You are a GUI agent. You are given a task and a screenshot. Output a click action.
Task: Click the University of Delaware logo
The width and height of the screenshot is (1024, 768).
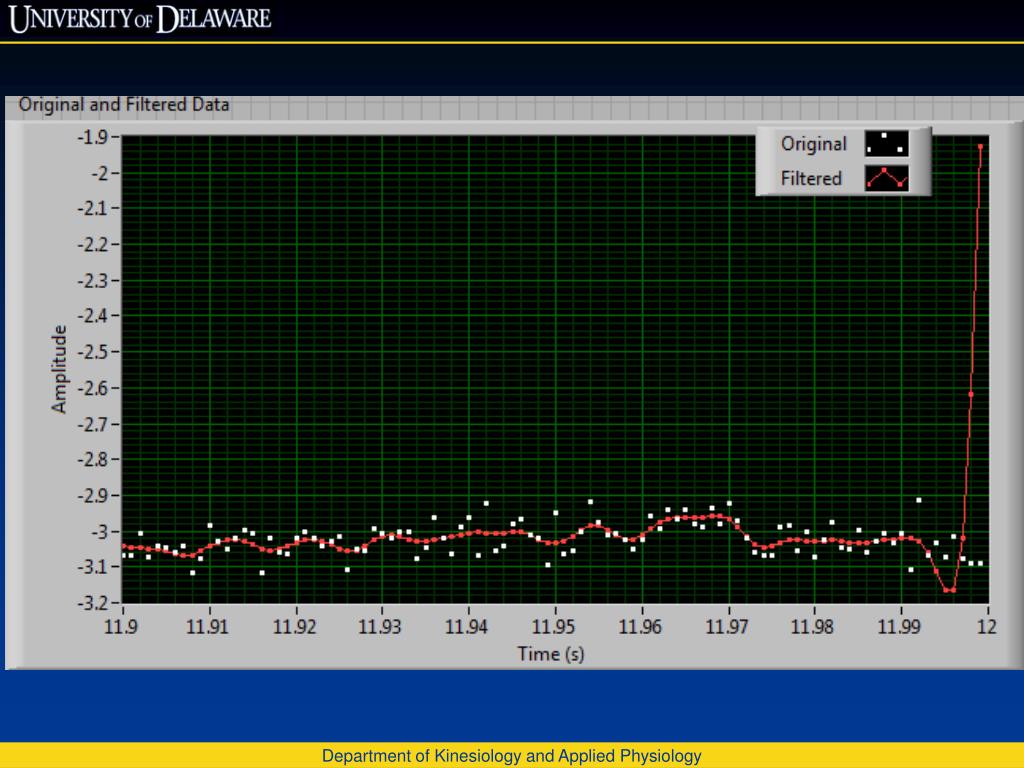tap(140, 19)
